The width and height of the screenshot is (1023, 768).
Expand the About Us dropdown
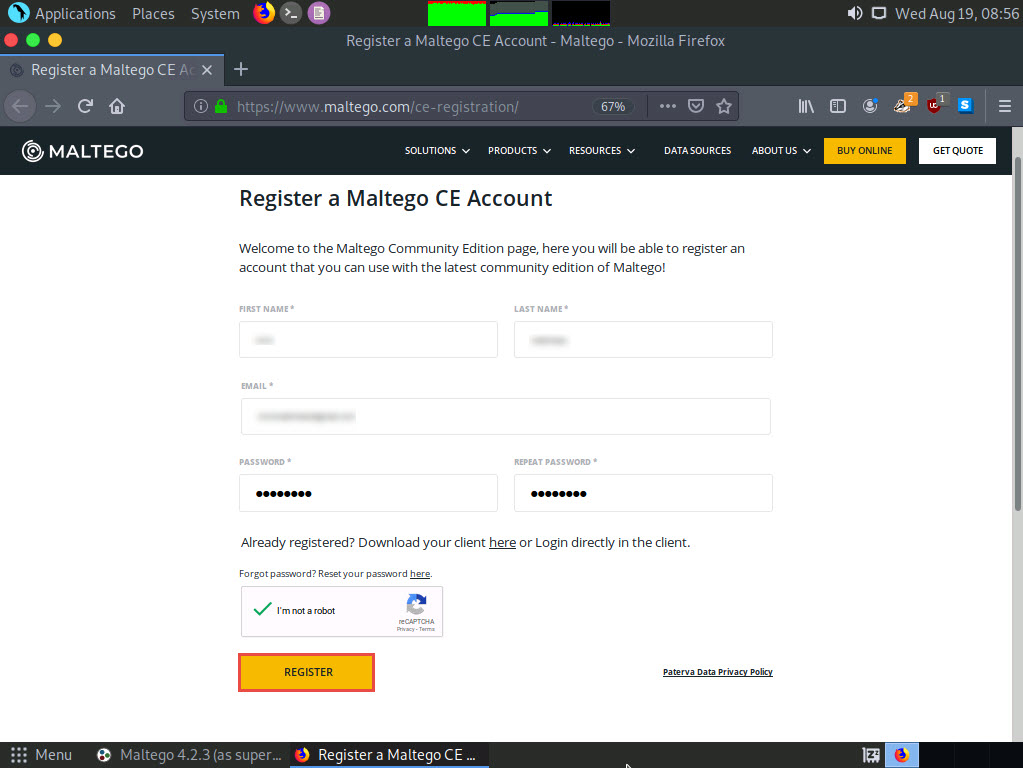(781, 151)
